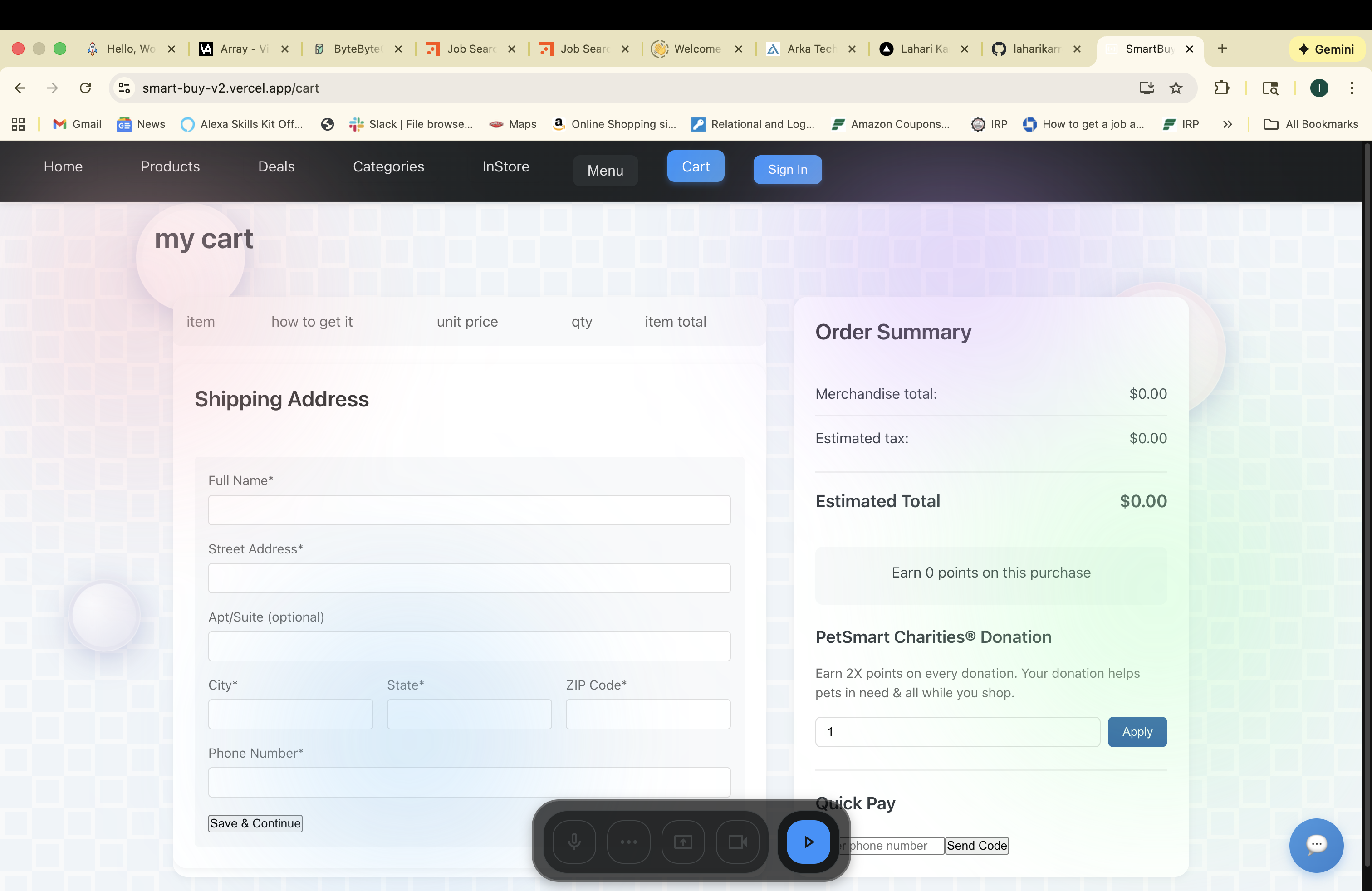Click the microphone icon in recorder bar

[x=574, y=842]
